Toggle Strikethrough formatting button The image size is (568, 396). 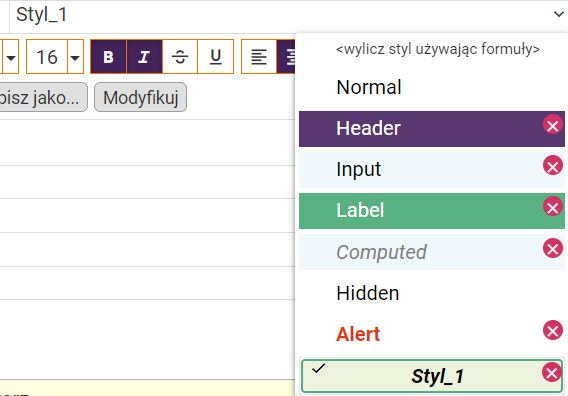tap(180, 57)
